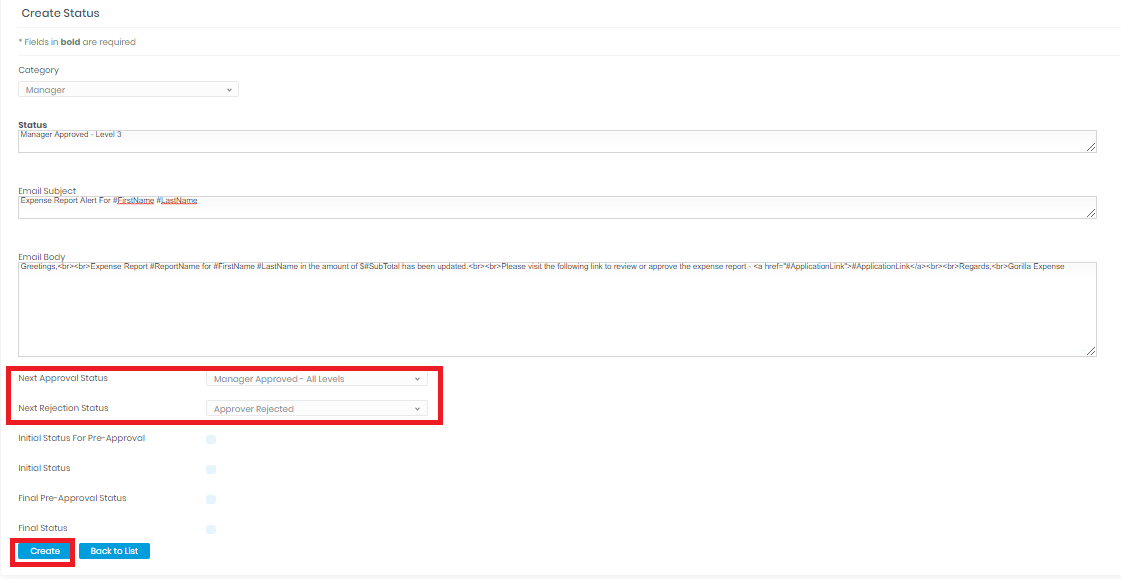Enable the Initial Status checkbox
Screen dimensions: 1121x579
pyautogui.click(x=211, y=469)
